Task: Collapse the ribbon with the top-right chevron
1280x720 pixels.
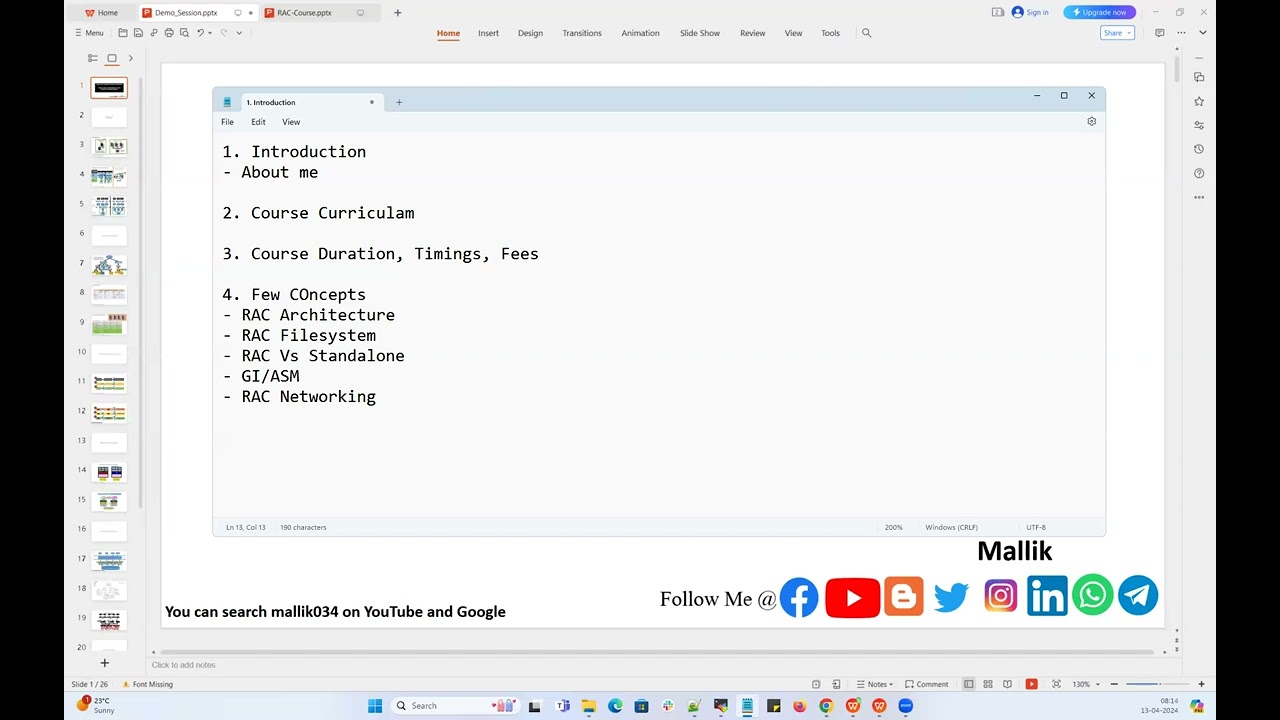Action: coord(1203,33)
